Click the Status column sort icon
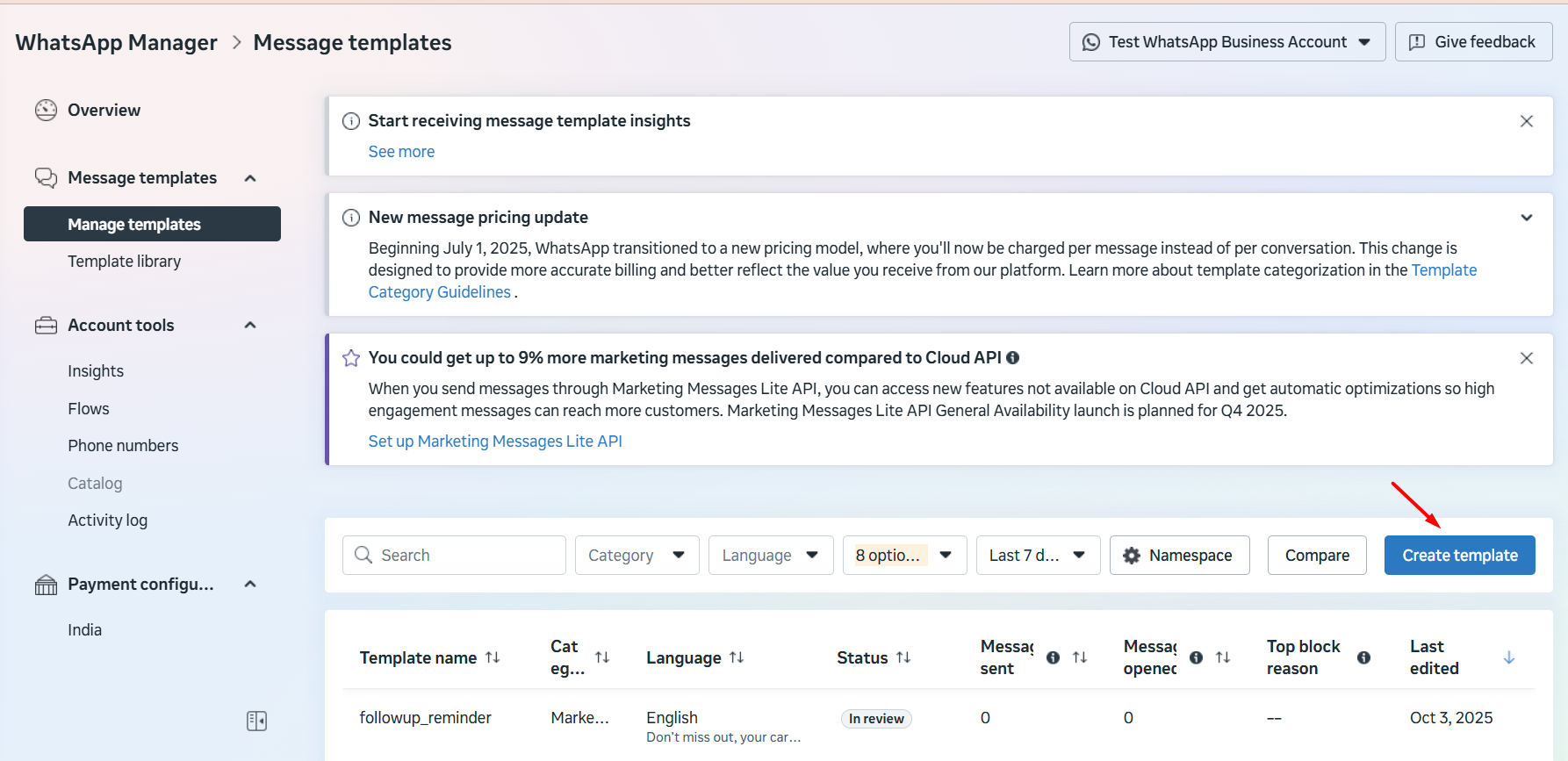The width and height of the screenshot is (1568, 761). 903,657
